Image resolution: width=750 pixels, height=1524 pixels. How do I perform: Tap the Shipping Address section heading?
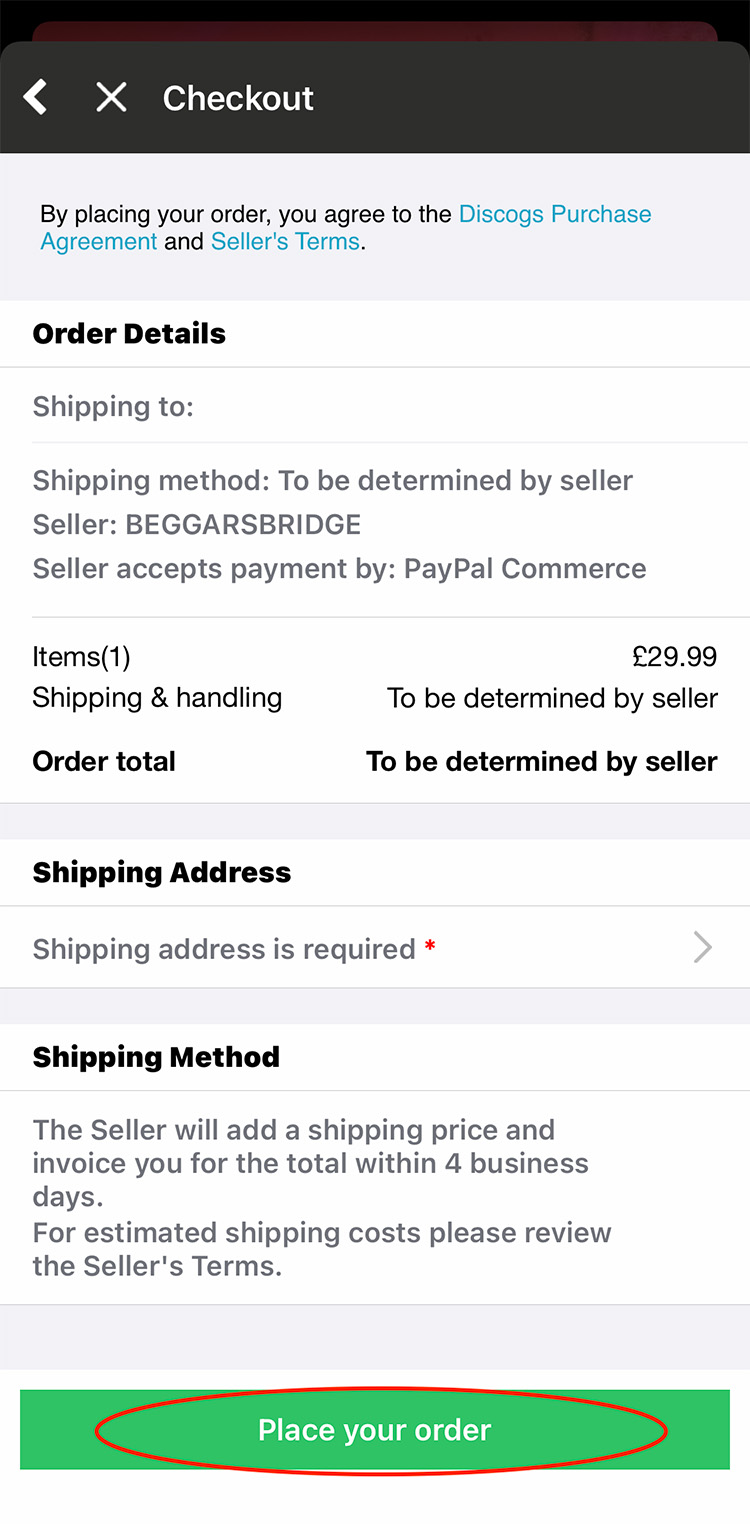point(162,873)
